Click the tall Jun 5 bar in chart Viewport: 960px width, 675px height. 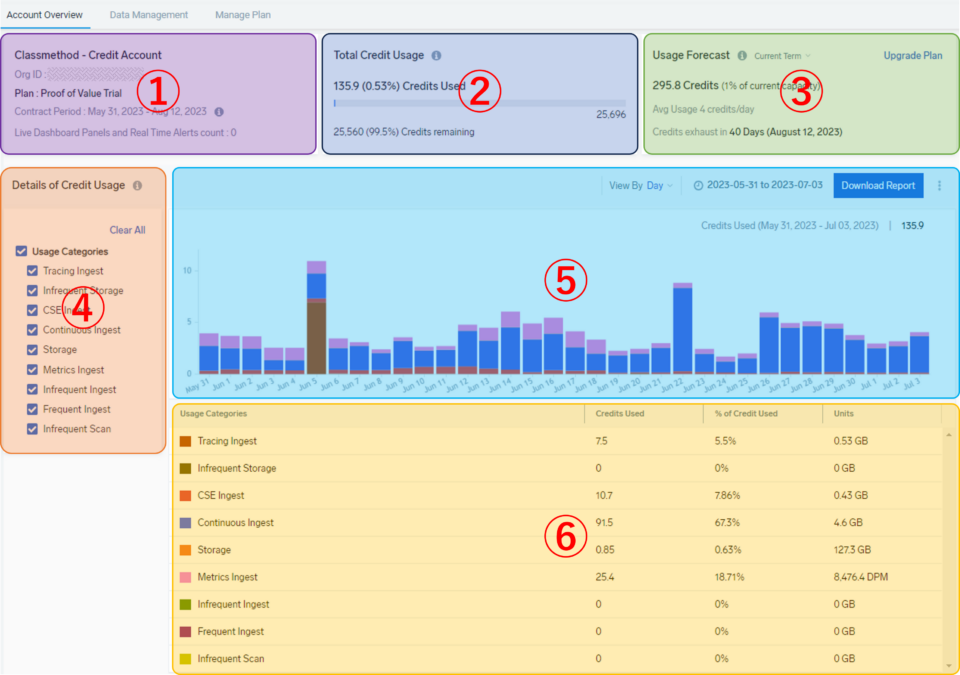point(316,320)
